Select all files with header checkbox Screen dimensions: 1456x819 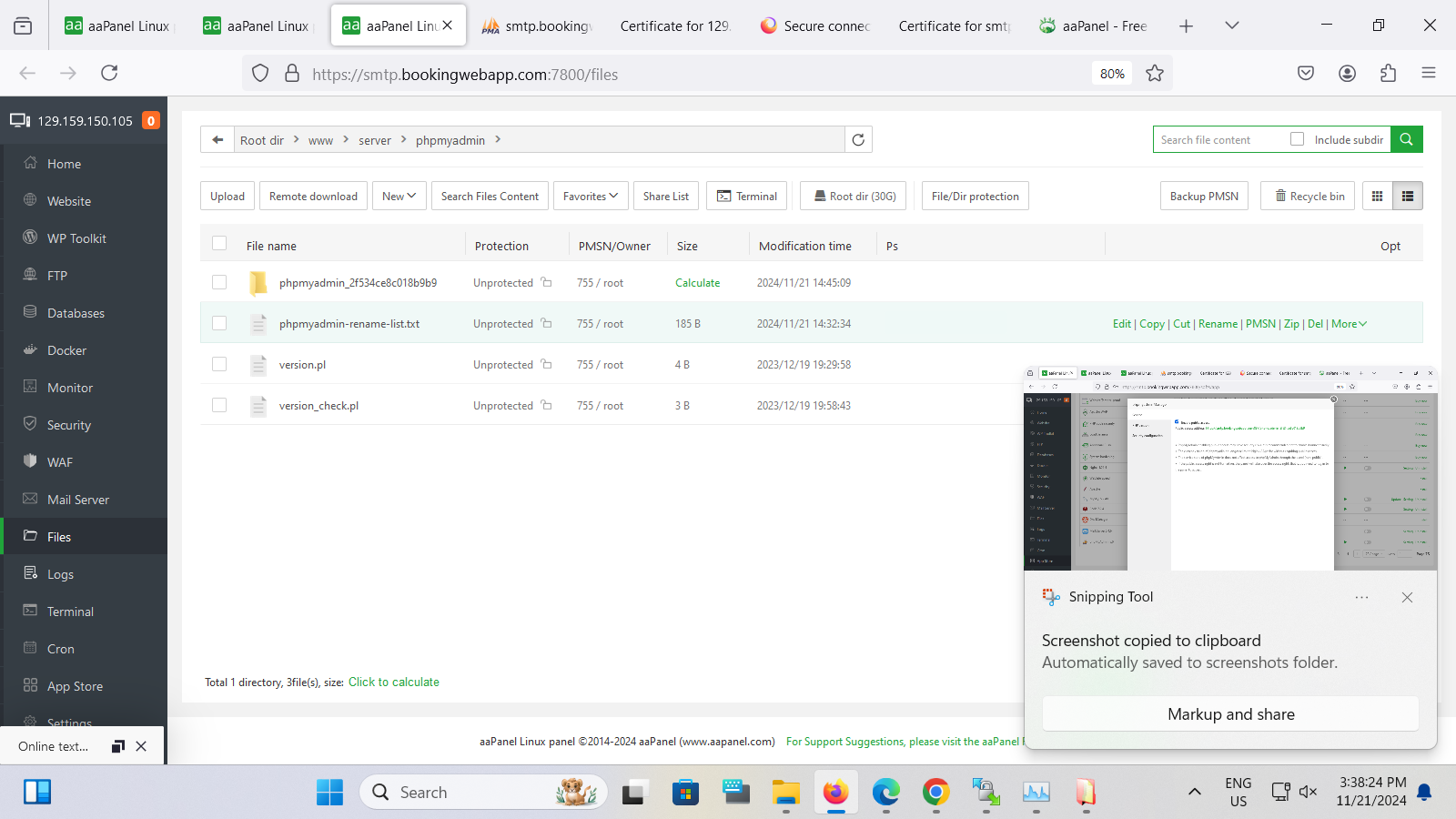point(219,243)
